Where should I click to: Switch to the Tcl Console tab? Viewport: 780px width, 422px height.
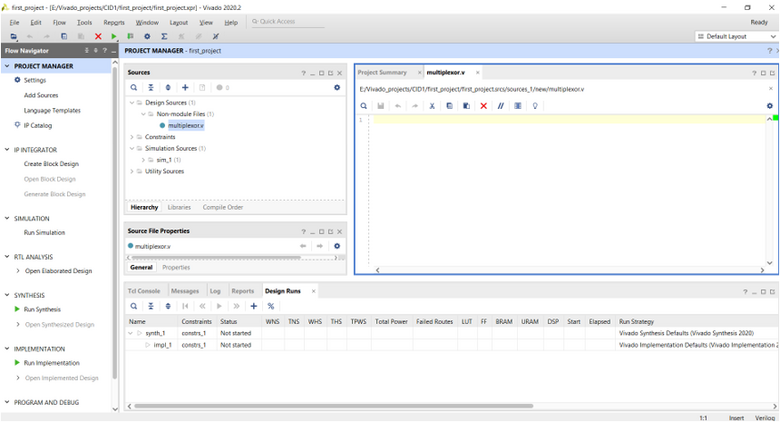coord(144,291)
